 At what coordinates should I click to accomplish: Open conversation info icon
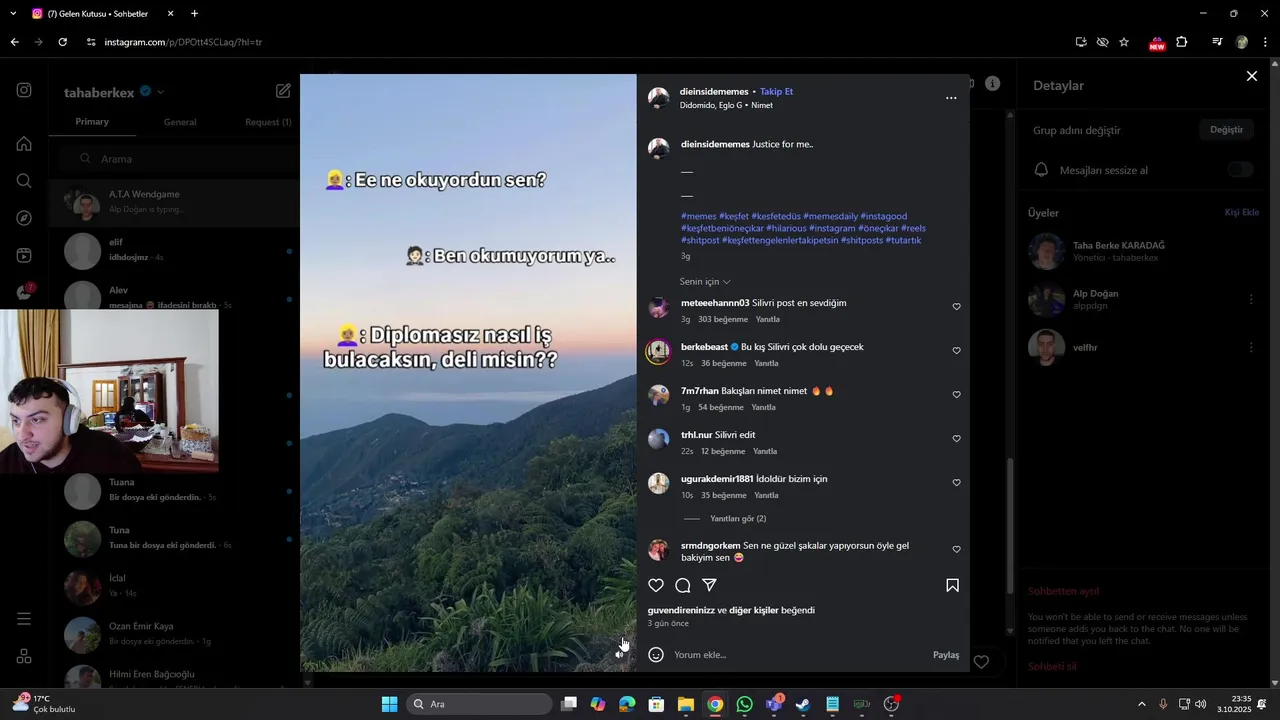992,84
